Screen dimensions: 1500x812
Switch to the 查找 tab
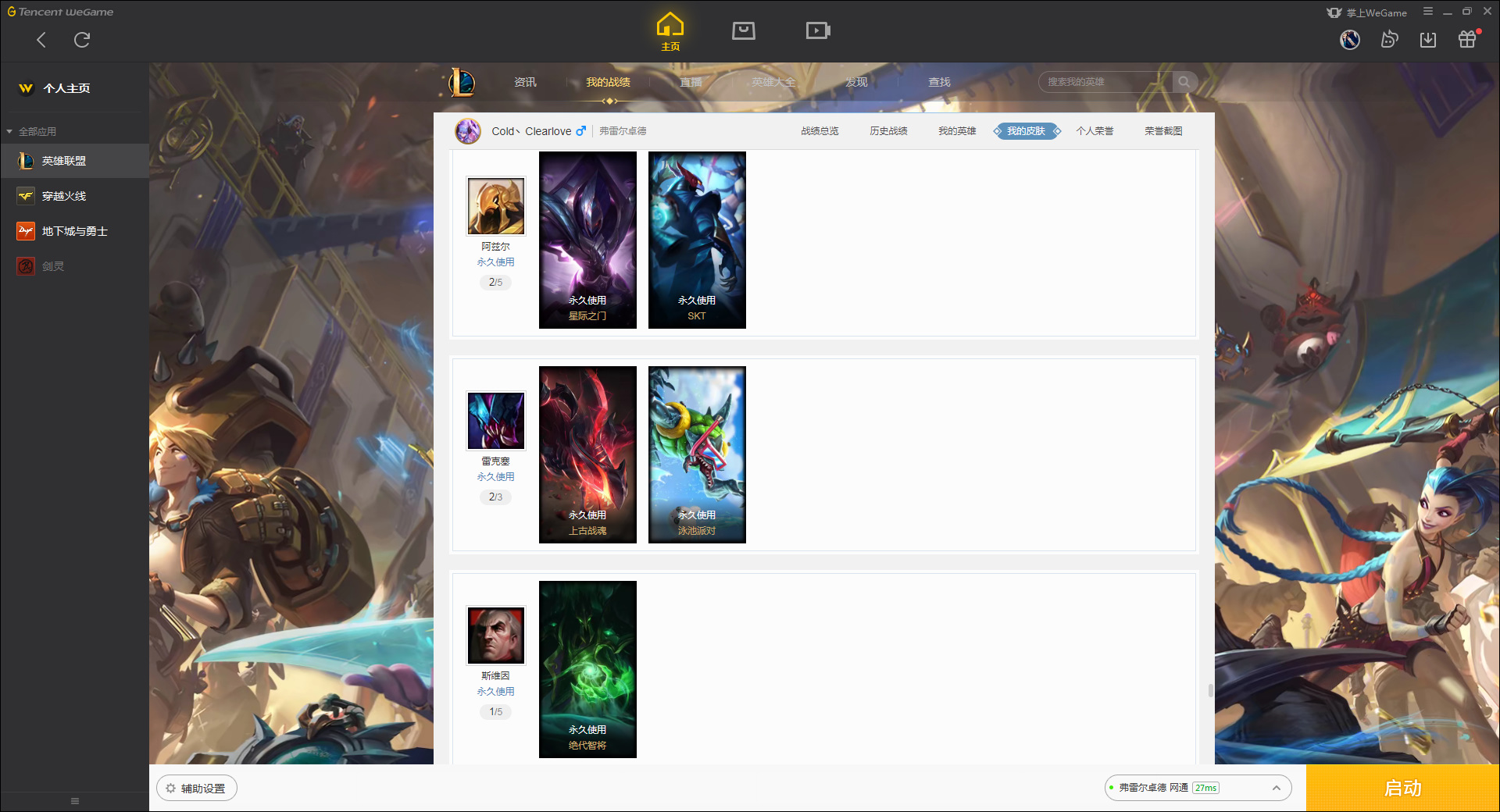click(939, 82)
